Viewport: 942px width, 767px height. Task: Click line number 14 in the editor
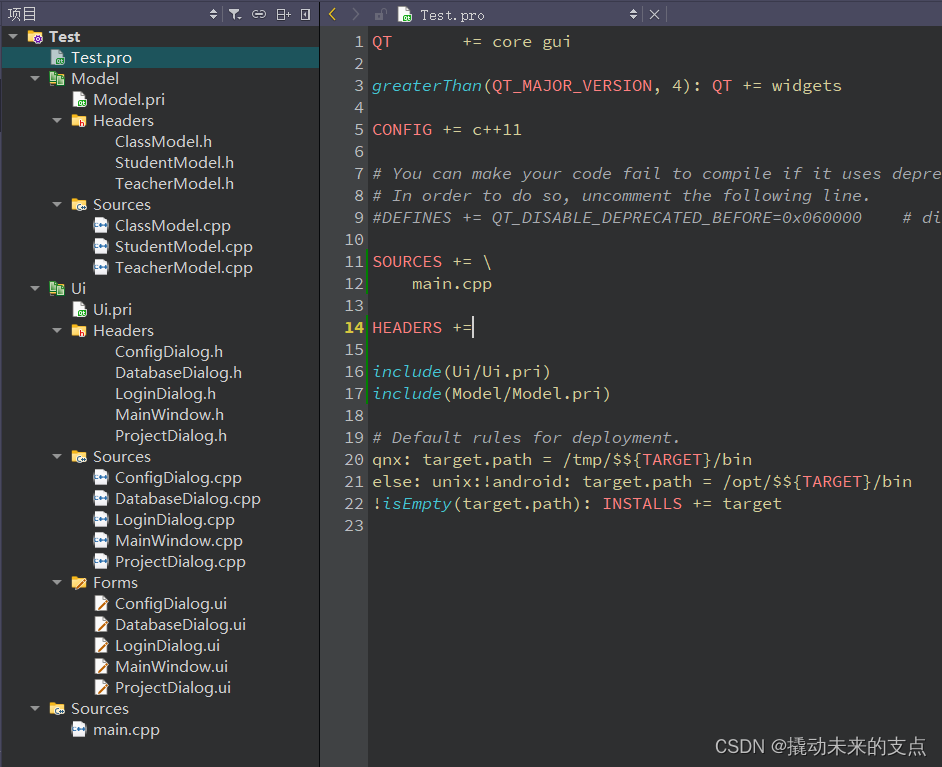pyautogui.click(x=353, y=327)
